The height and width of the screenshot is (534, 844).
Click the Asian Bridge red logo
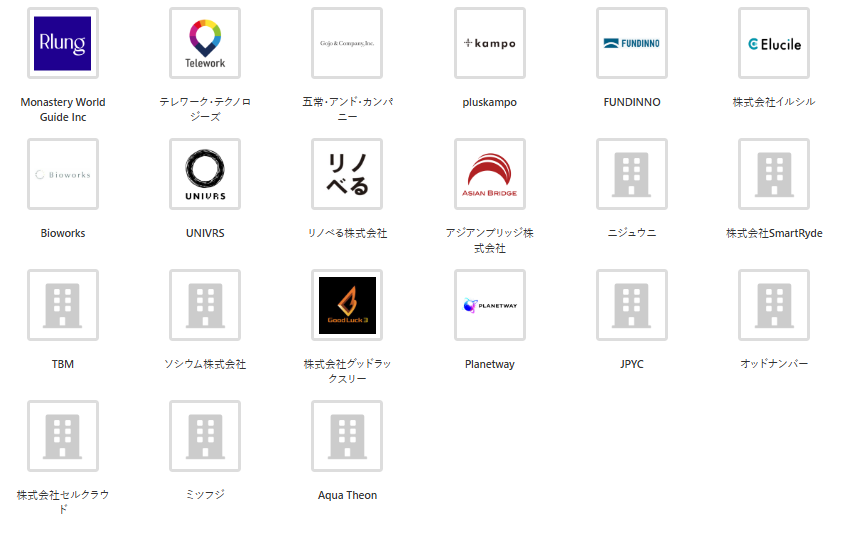point(490,174)
